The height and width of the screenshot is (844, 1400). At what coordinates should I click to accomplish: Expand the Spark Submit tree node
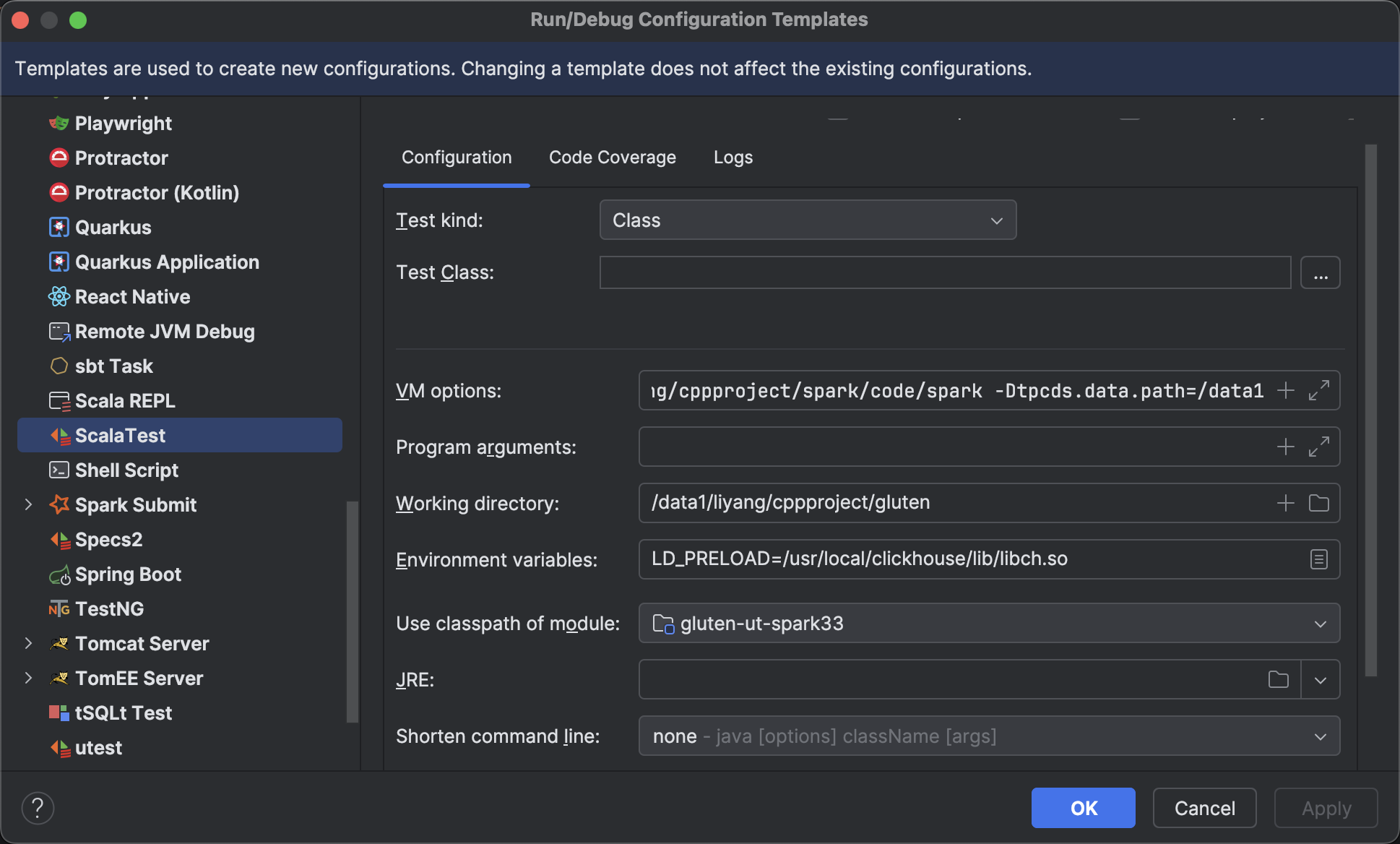[28, 504]
